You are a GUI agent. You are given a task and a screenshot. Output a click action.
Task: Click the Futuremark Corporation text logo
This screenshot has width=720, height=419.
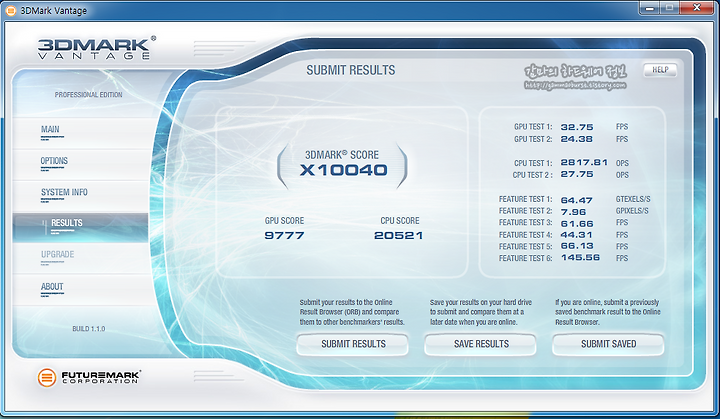coord(101,377)
